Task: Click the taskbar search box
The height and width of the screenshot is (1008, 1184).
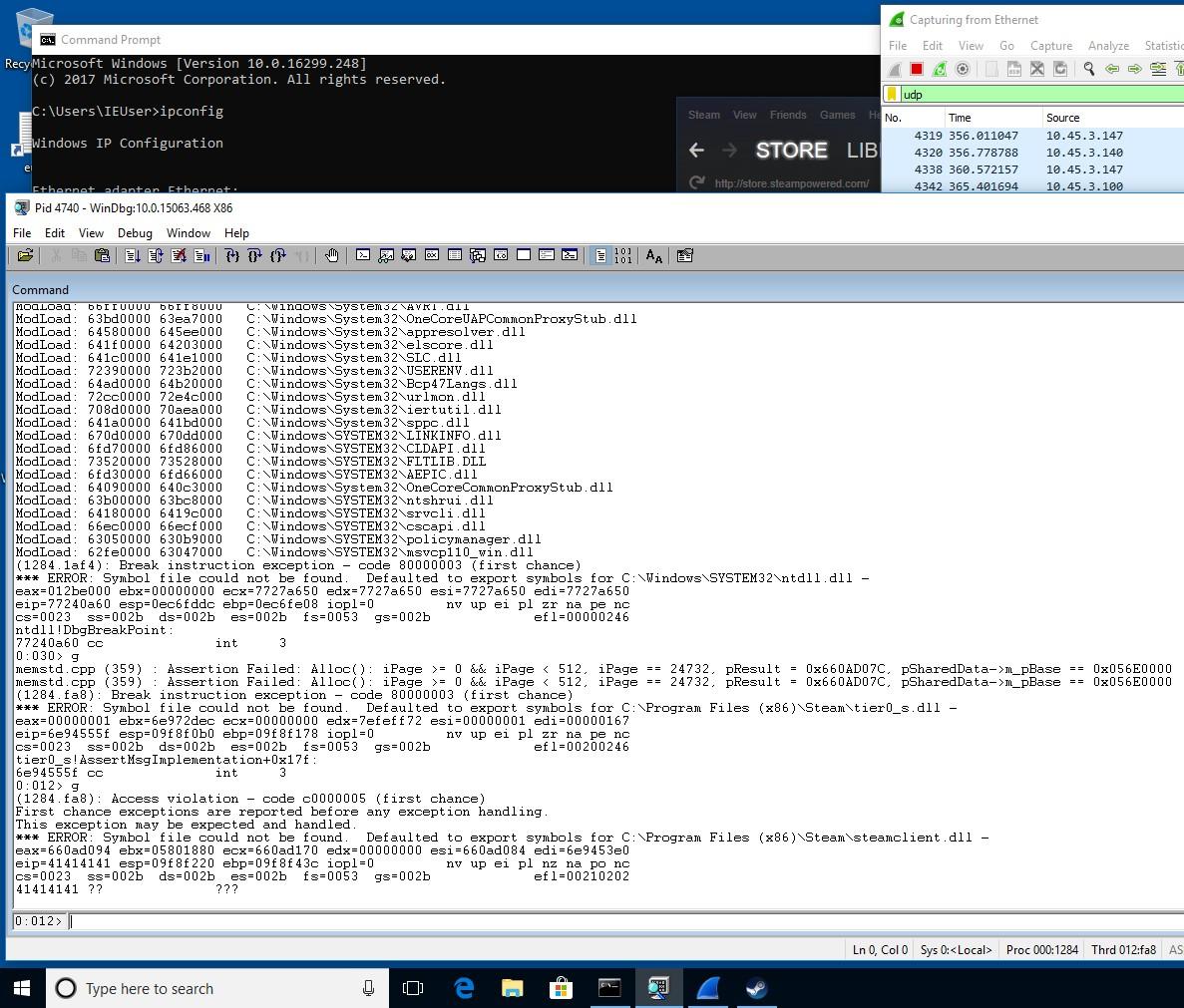Action: tap(217, 988)
